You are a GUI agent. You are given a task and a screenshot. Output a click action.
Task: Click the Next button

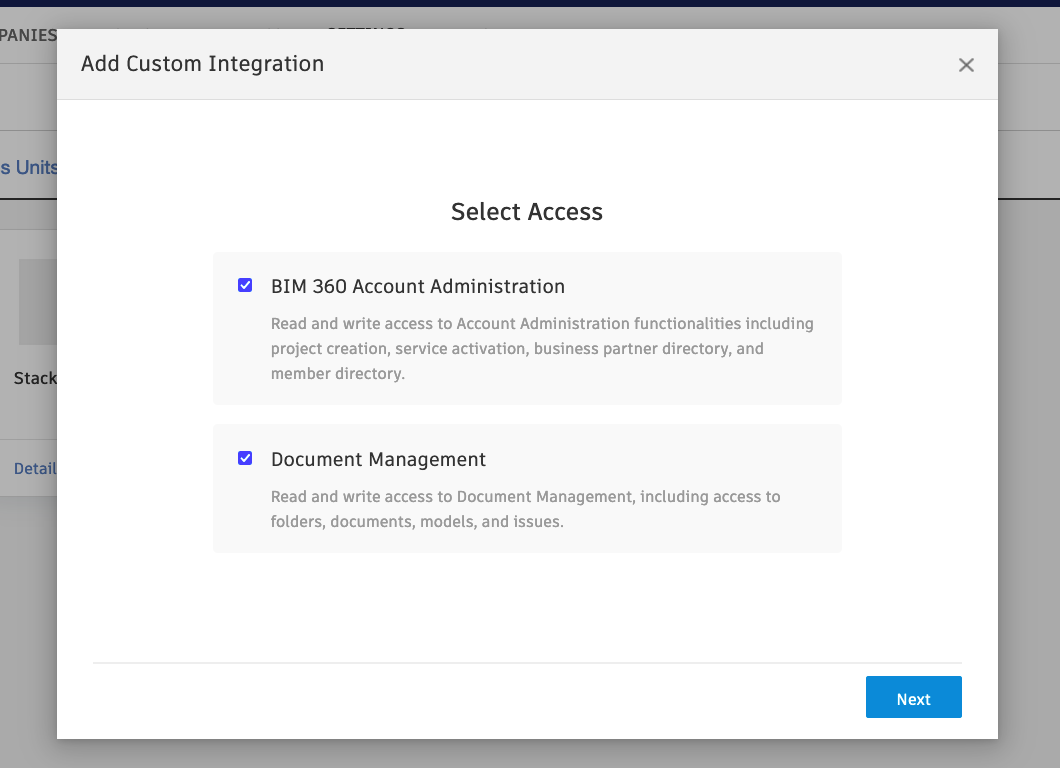[912, 697]
